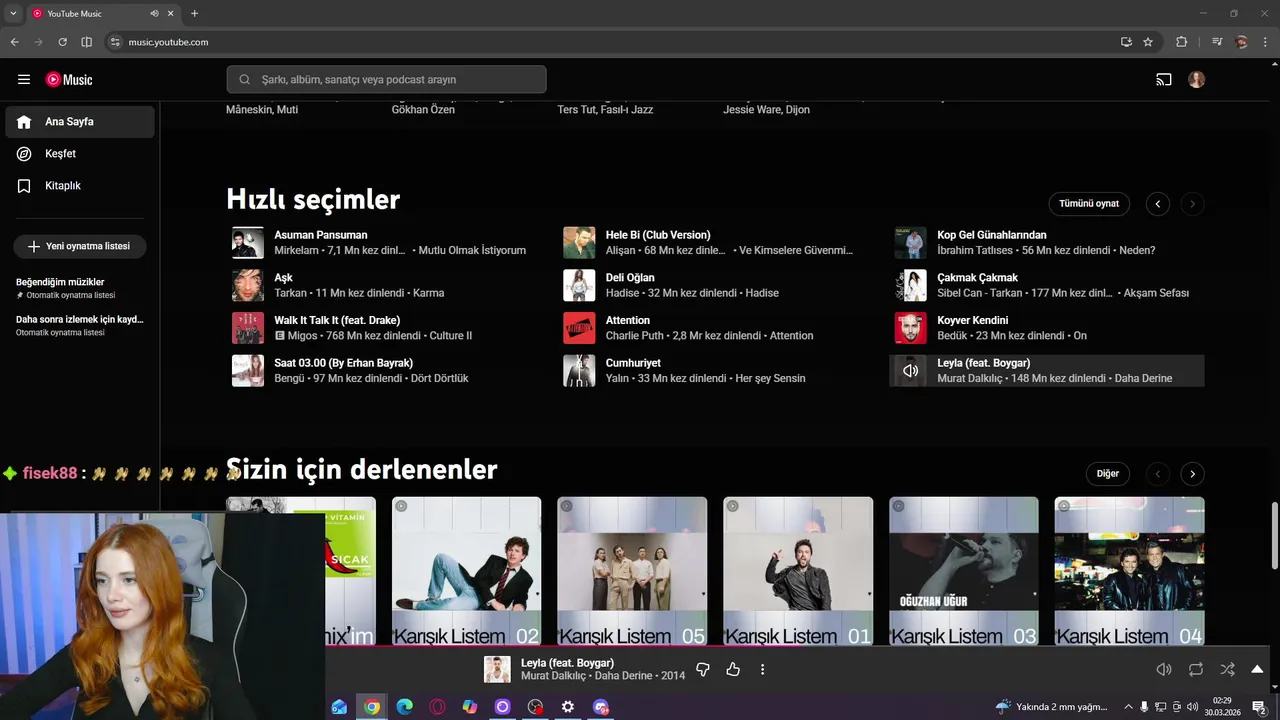Open Settings gear in taskbar
The height and width of the screenshot is (720, 1280).
click(568, 707)
